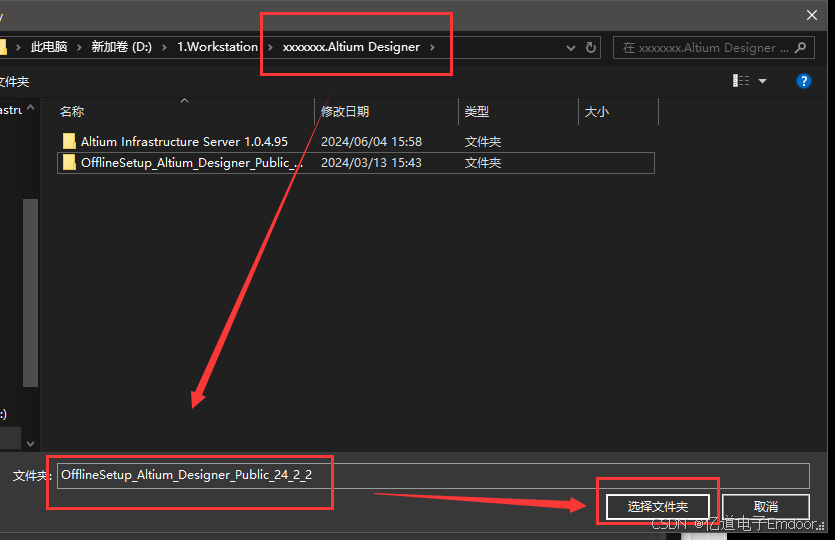Expand chevron after xxxxxxx.Altium Designer breadcrumb
Viewport: 835px width, 540px height.
point(432,47)
